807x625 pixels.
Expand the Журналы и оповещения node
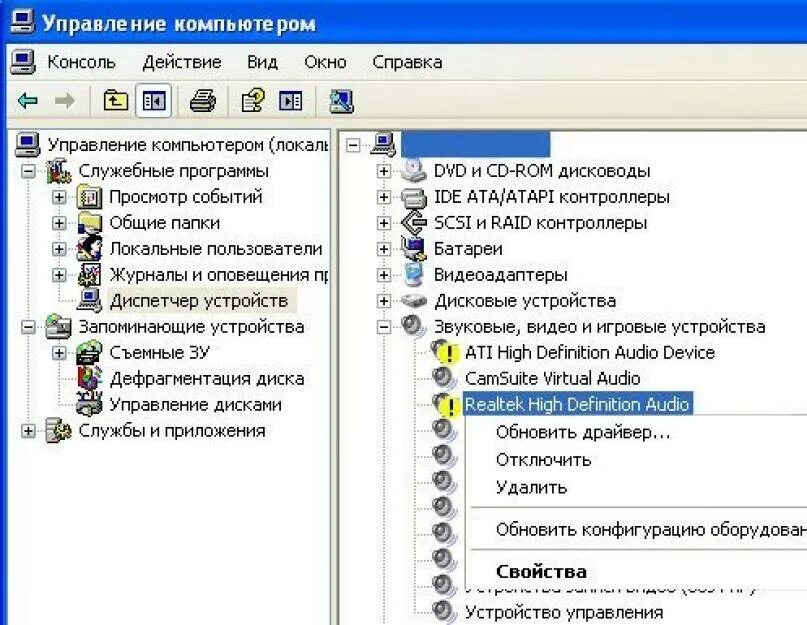(x=59, y=274)
